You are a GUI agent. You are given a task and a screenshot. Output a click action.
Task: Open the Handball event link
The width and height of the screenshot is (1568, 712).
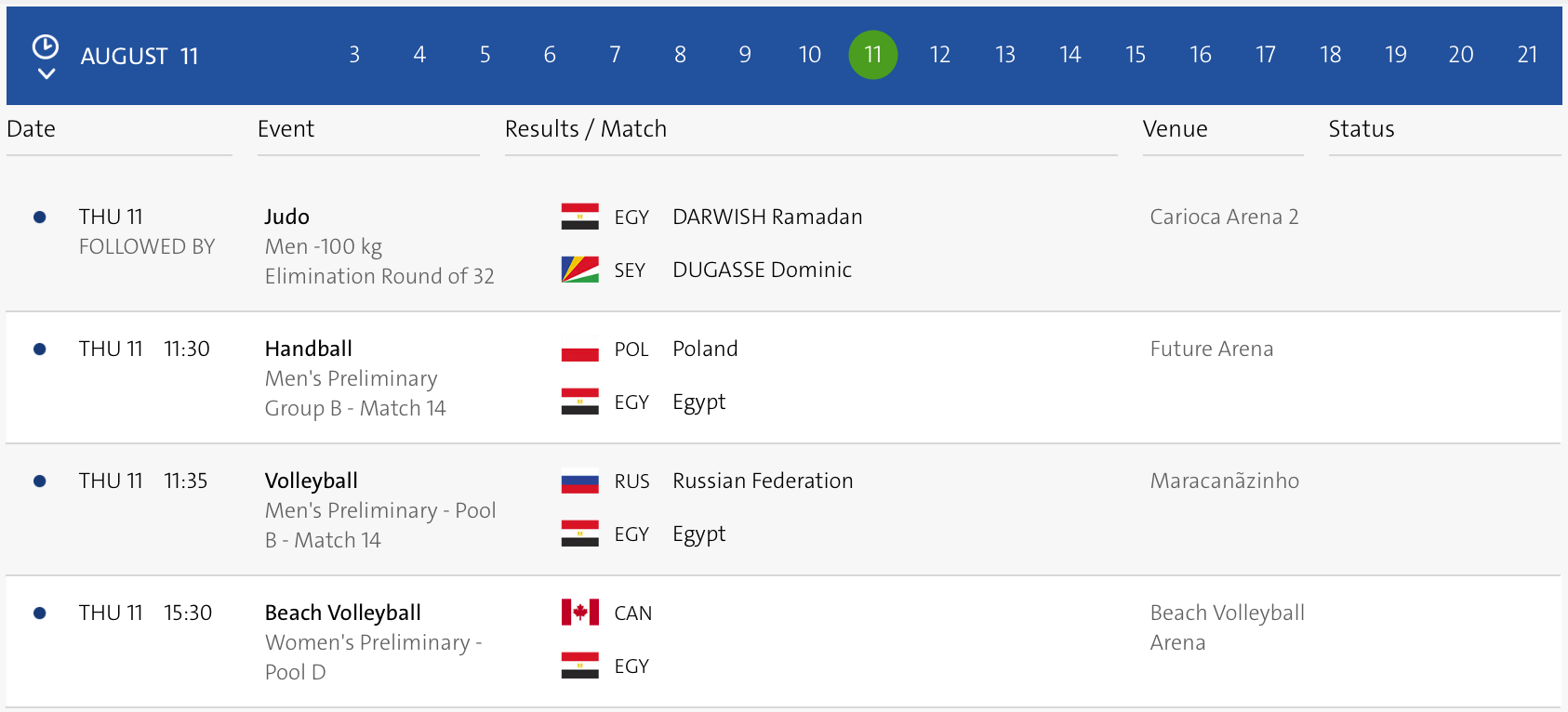(308, 349)
